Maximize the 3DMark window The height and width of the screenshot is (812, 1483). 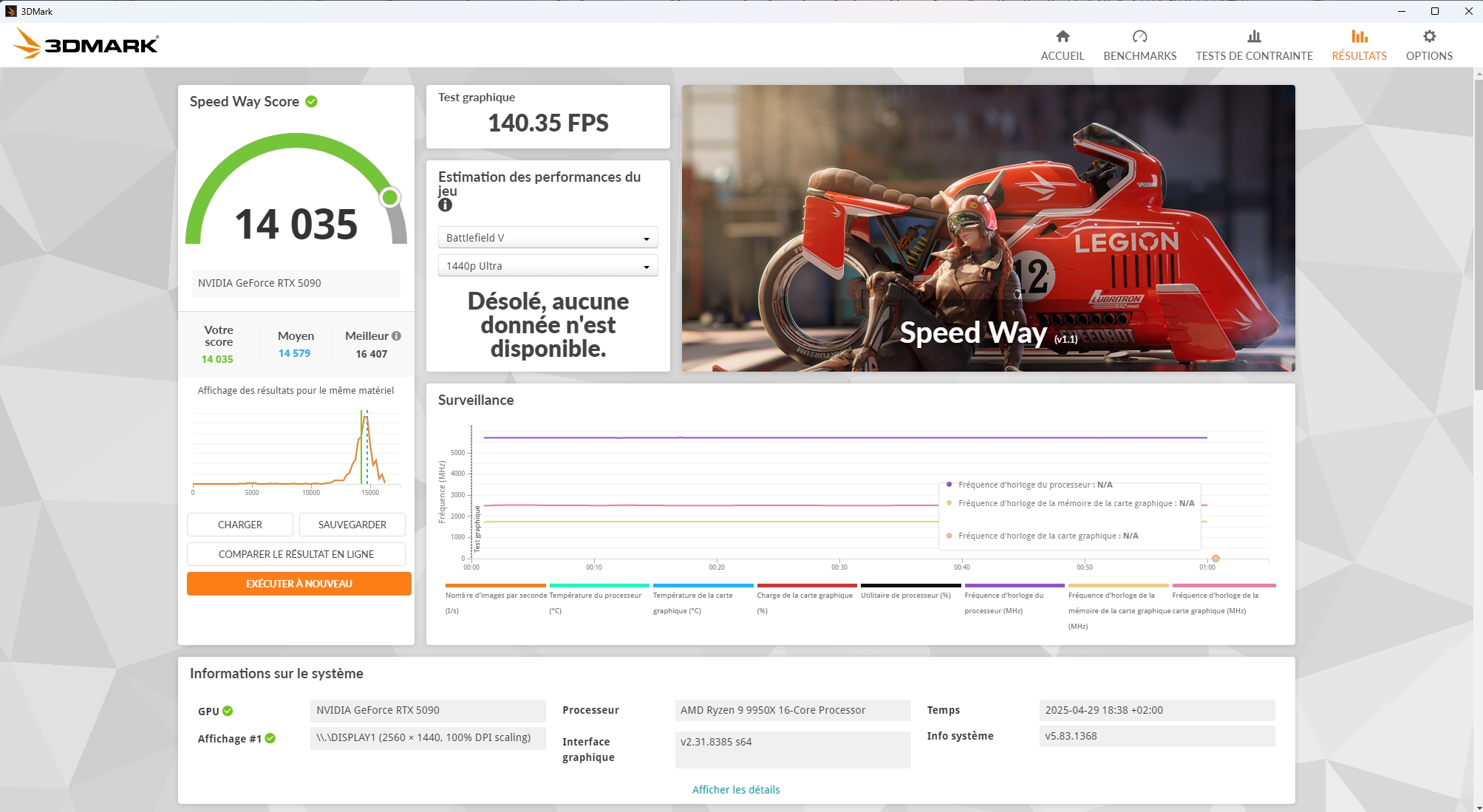(x=1434, y=11)
